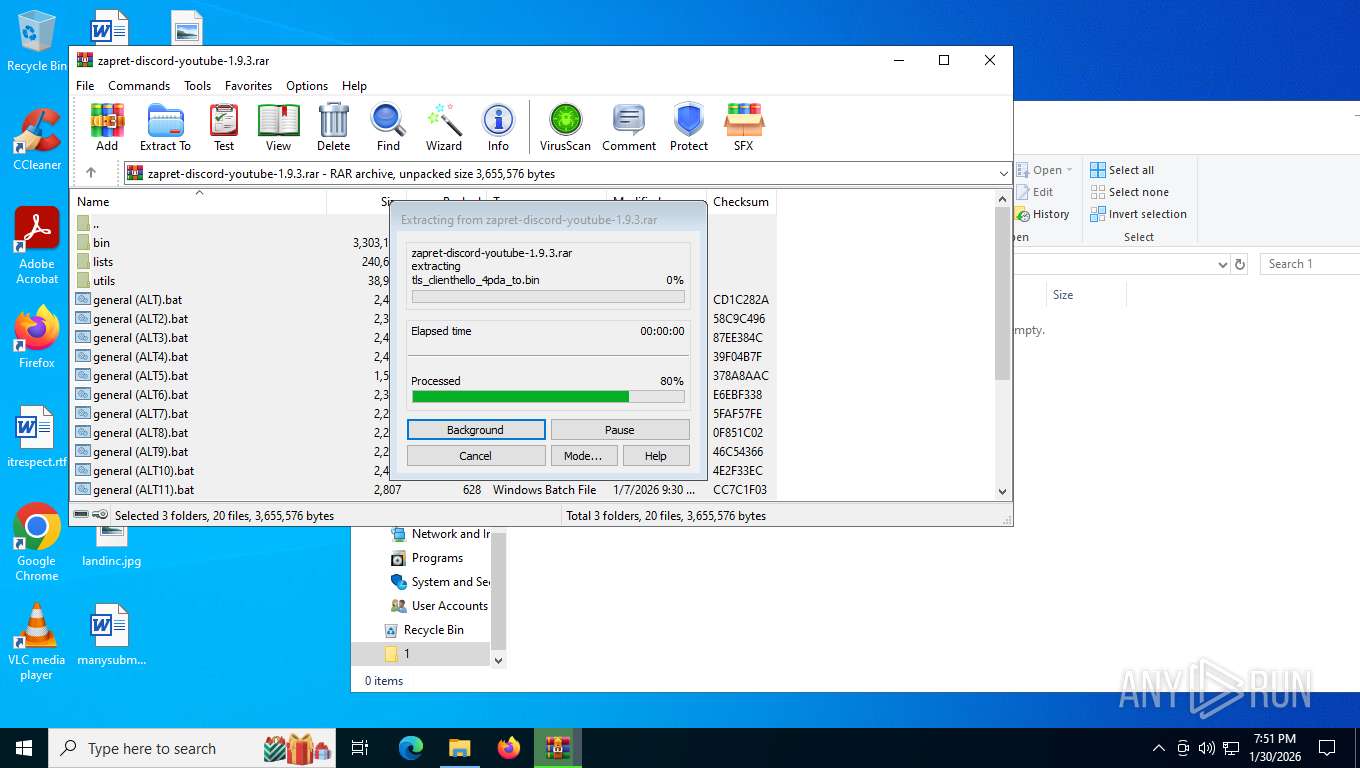Click the Firefox taskbar icon
The image size is (1360, 768).
(509, 747)
